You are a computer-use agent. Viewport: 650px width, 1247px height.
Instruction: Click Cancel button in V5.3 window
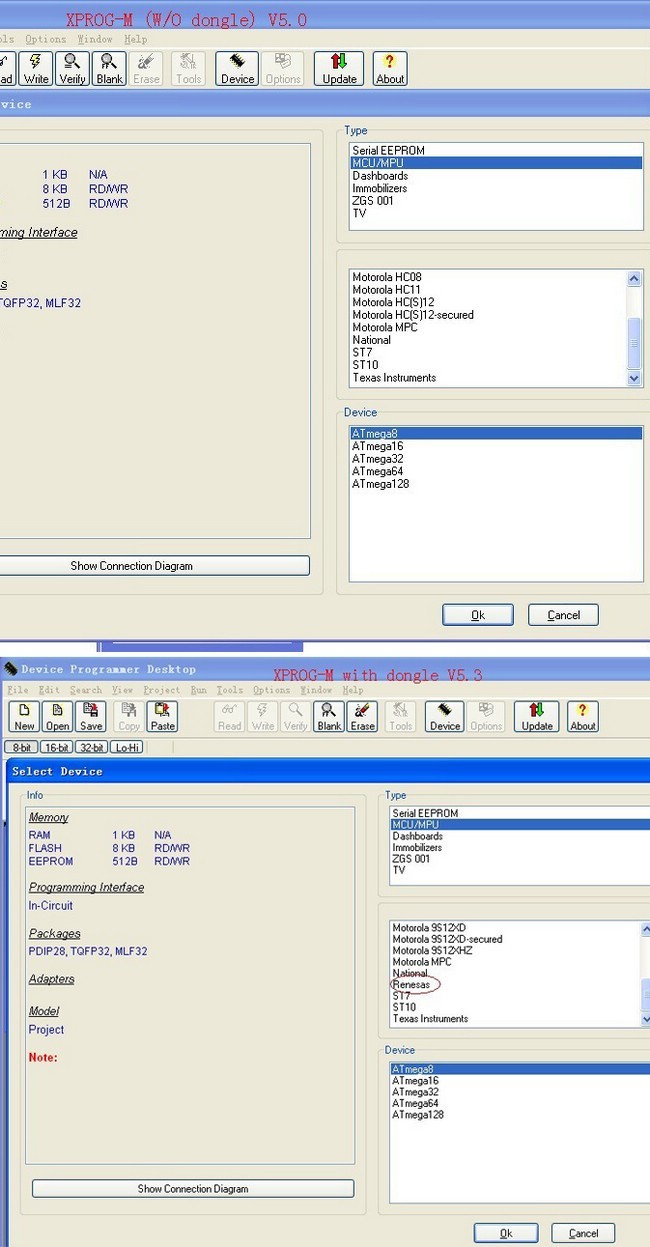pos(583,1233)
